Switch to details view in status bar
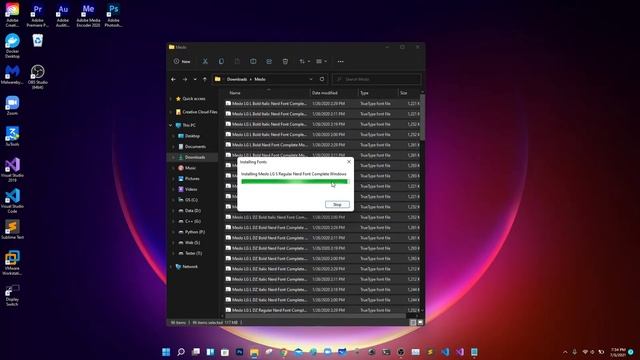Screen dimensions: 640x360 413,322
